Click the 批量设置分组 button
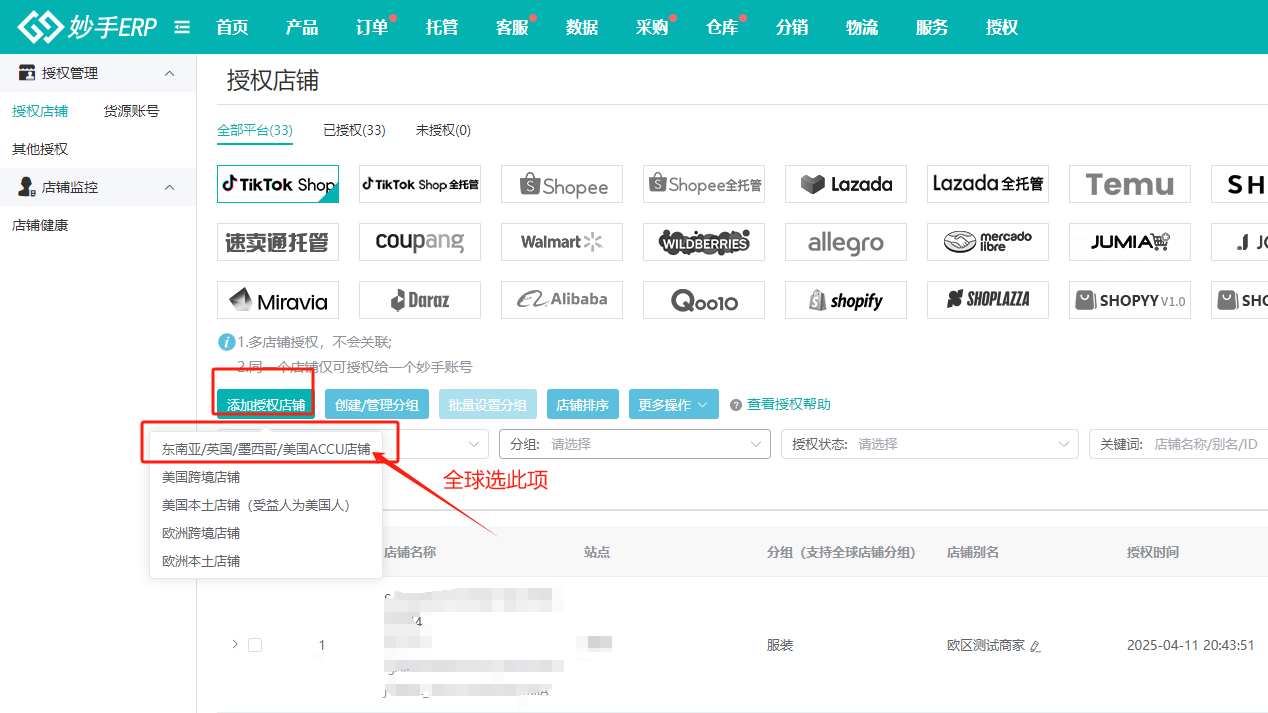Viewport: 1268px width, 713px height. [488, 404]
